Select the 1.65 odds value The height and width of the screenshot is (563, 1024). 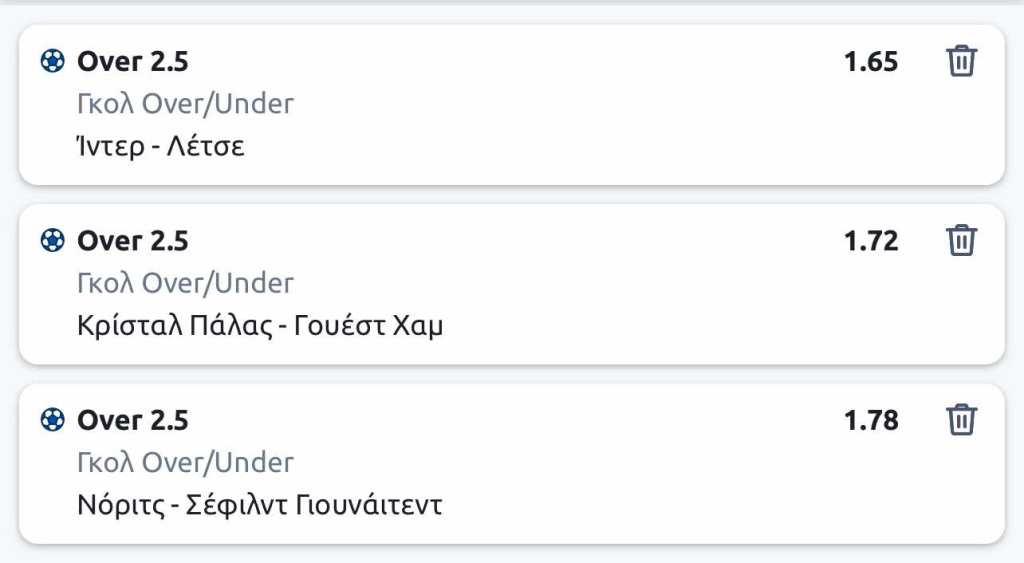click(x=871, y=62)
